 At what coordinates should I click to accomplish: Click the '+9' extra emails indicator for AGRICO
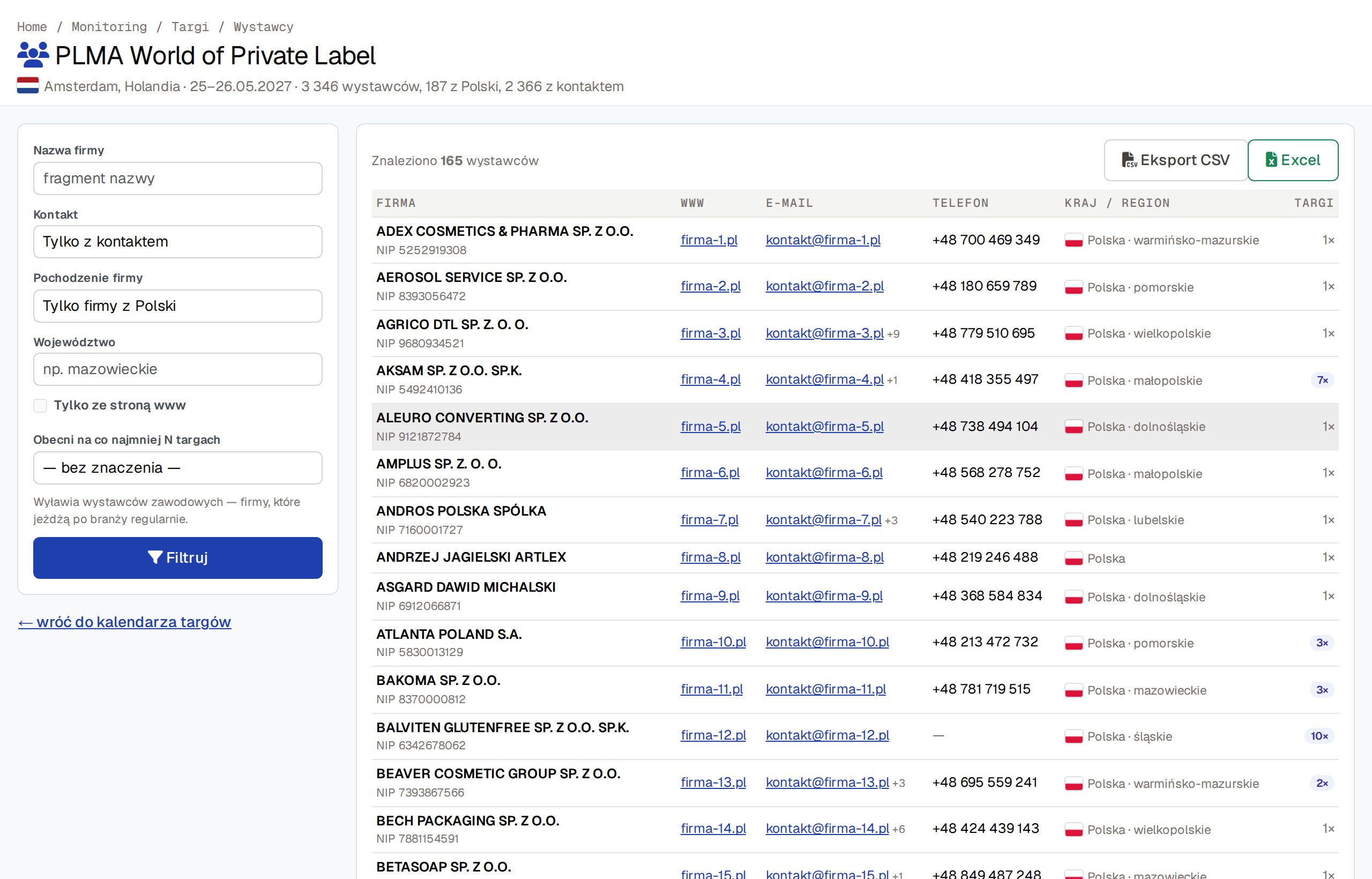point(893,334)
